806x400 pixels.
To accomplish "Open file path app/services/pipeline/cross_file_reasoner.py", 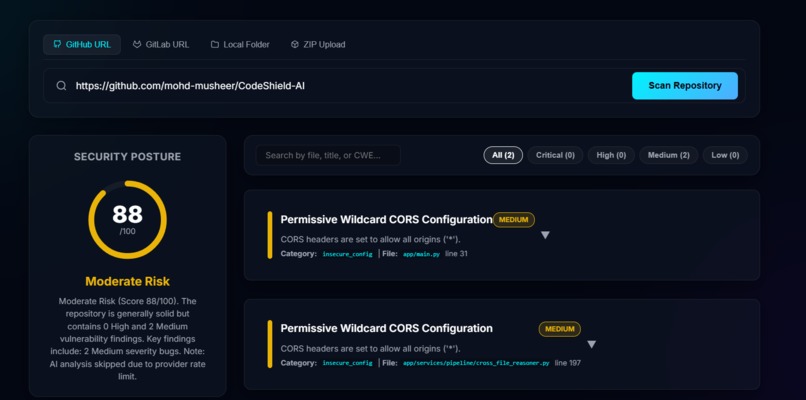I will pos(476,363).
